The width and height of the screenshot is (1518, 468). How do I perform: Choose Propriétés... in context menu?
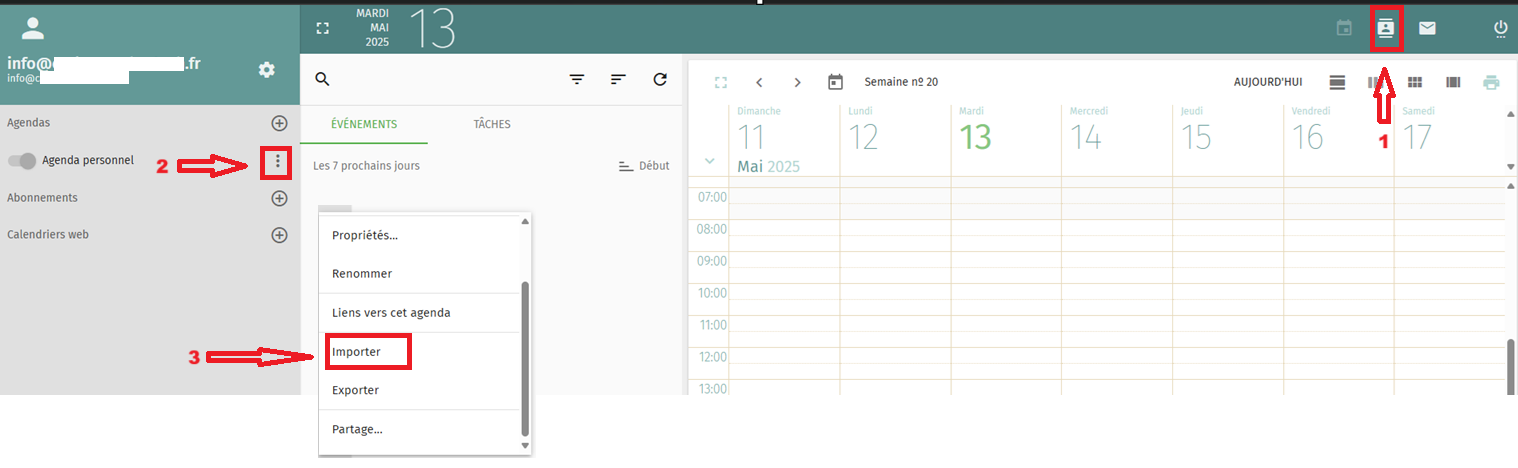click(420, 236)
